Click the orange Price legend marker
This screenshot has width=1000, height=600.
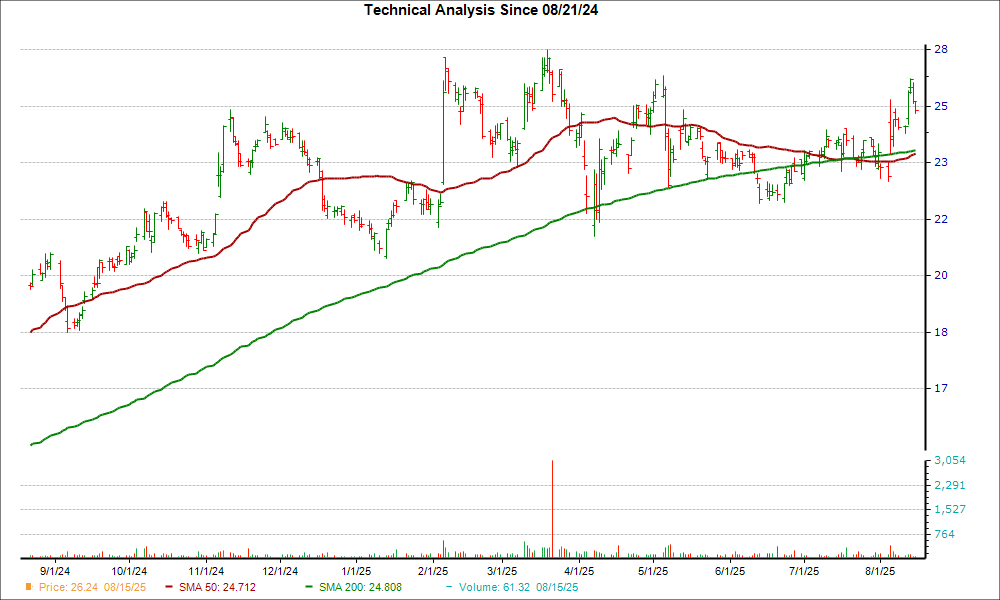click(x=29, y=587)
